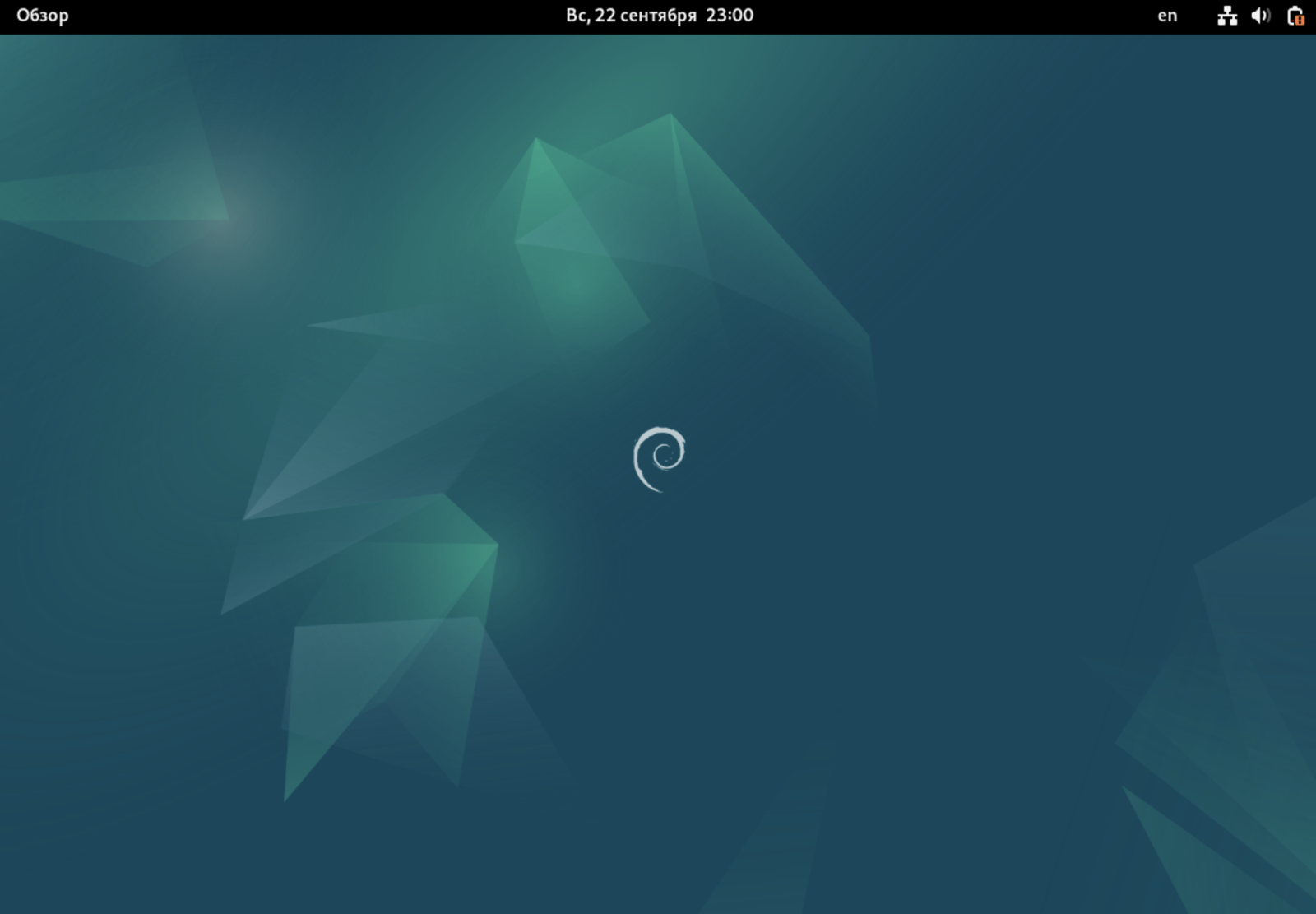
Task: Click the Debian swirl logo on wallpaper
Action: pos(660,458)
